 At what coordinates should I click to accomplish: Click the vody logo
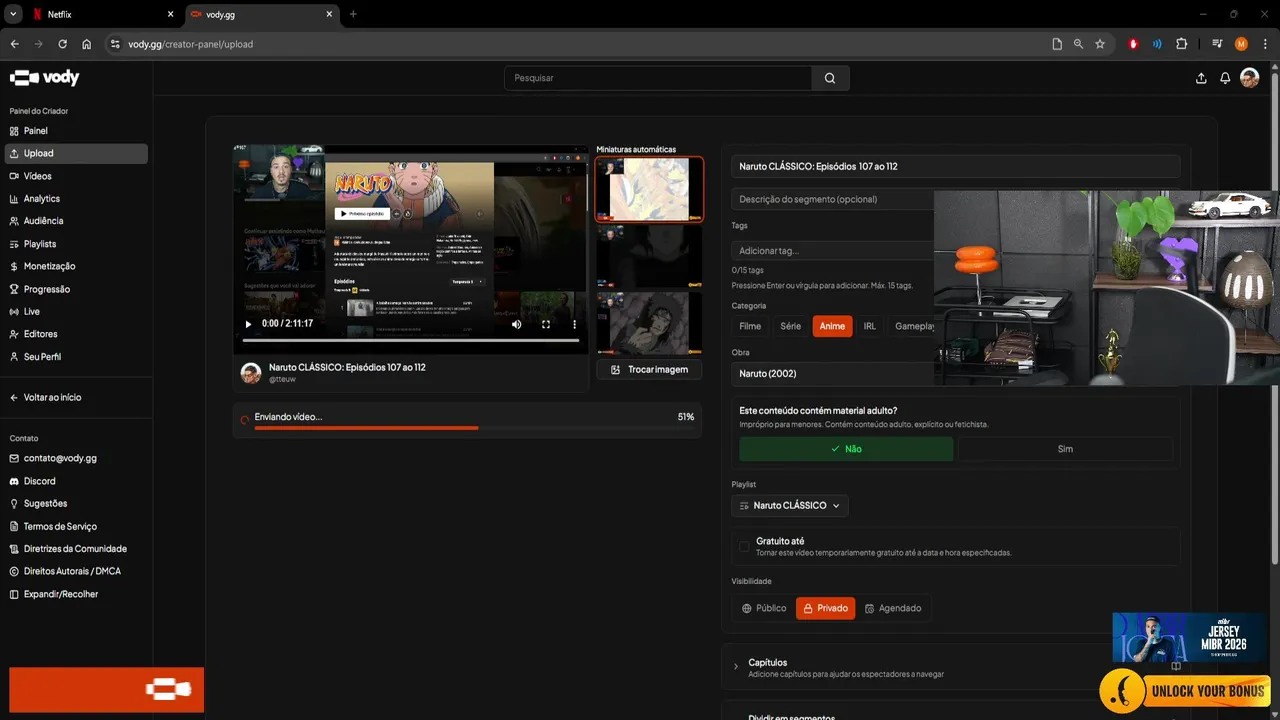pyautogui.click(x=44, y=78)
